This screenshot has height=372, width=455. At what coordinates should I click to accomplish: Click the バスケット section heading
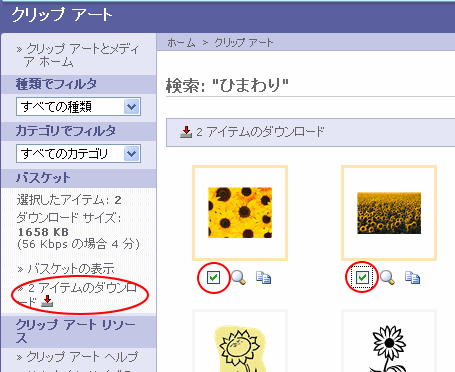pyautogui.click(x=43, y=178)
